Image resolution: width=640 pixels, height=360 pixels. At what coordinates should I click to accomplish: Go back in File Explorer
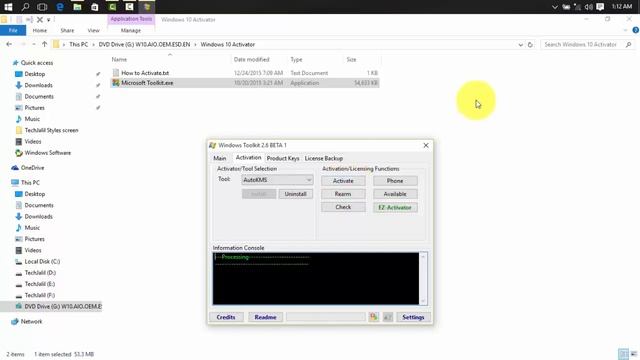[9, 44]
